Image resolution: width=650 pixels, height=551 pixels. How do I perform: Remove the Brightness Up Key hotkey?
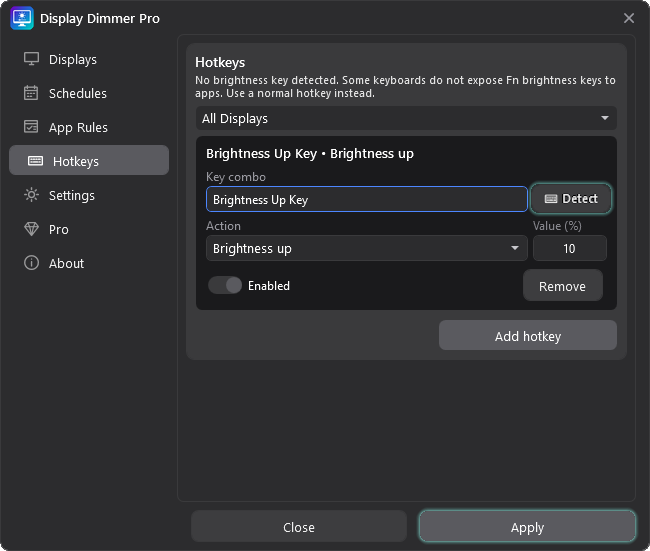pyautogui.click(x=563, y=286)
